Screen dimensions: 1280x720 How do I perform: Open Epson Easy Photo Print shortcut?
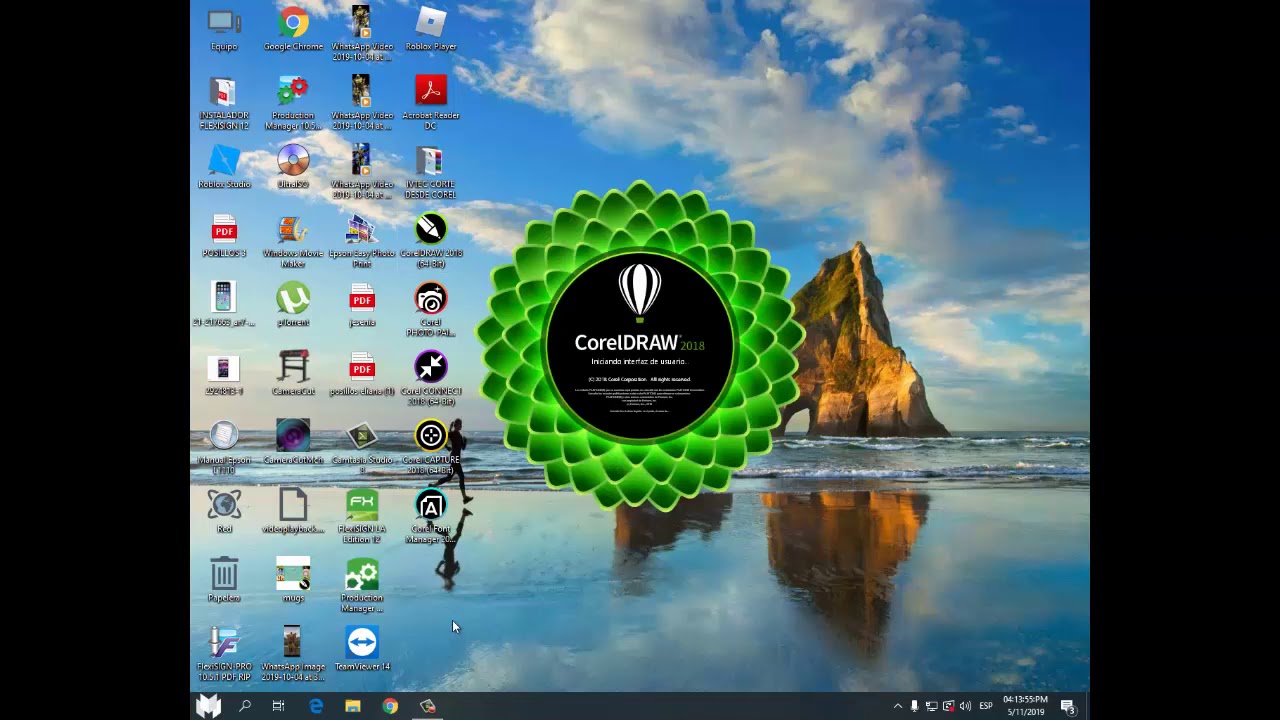tap(362, 241)
